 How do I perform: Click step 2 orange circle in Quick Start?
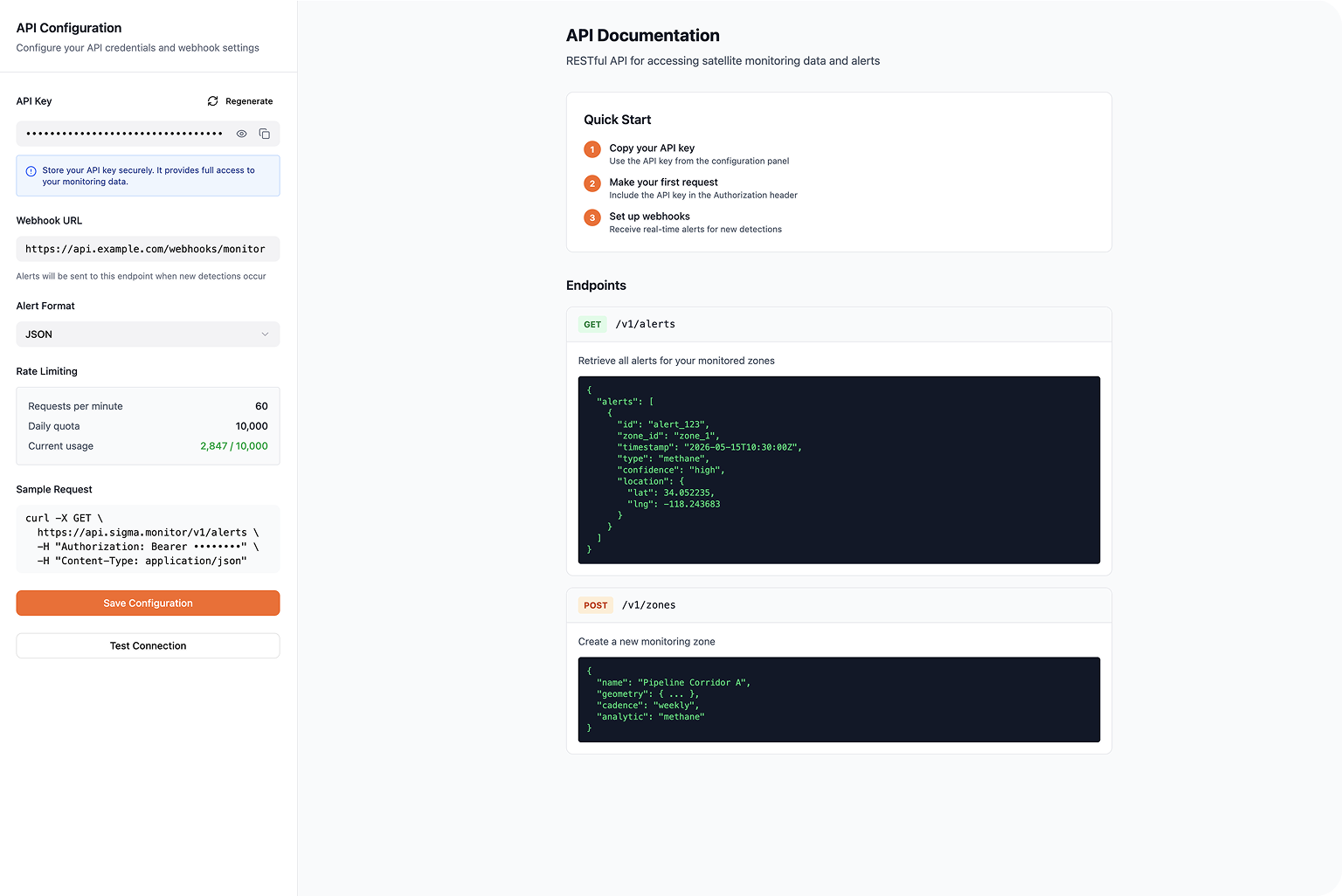[x=592, y=183]
